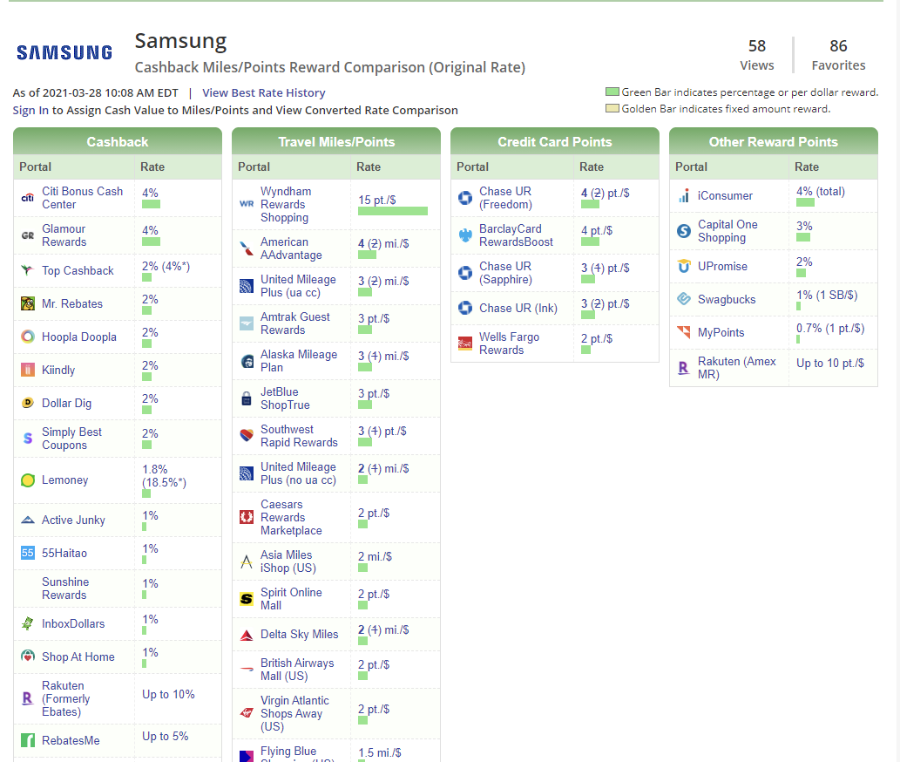900x762 pixels.
Task: Click the Spirit Online Mall icon
Action: tap(246, 599)
